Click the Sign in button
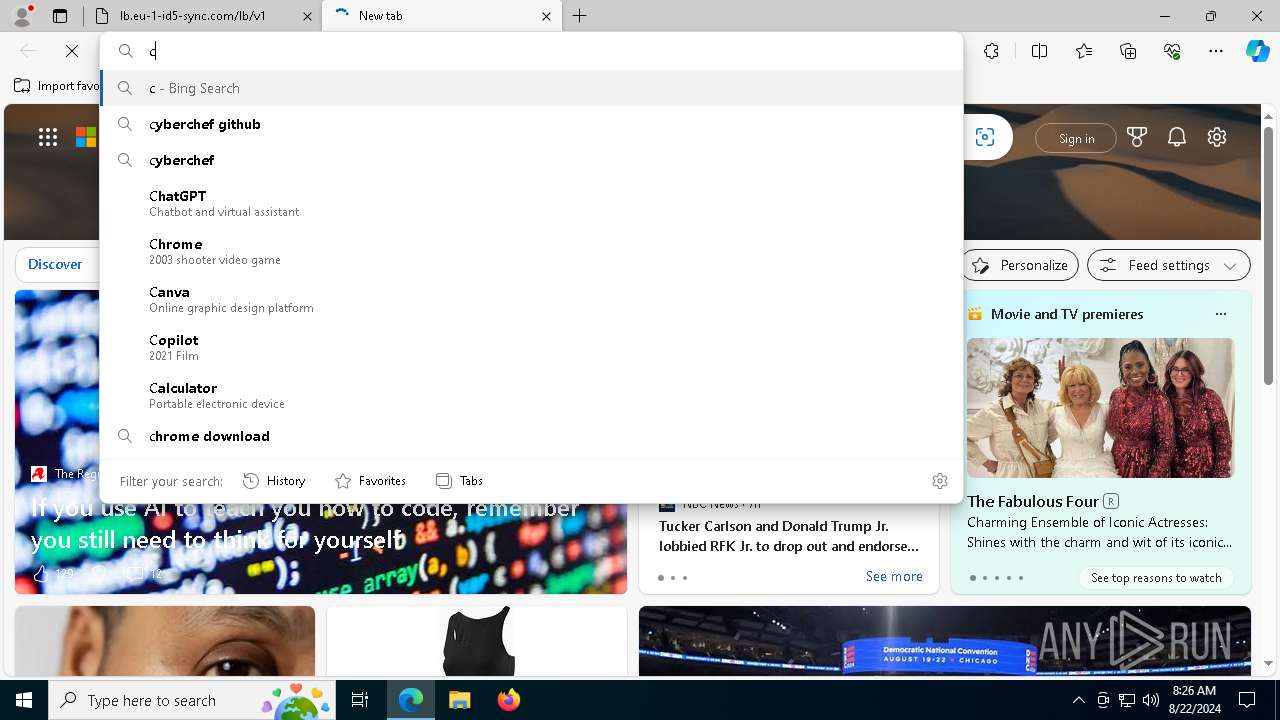This screenshot has height=720, width=1280. click(1076, 138)
